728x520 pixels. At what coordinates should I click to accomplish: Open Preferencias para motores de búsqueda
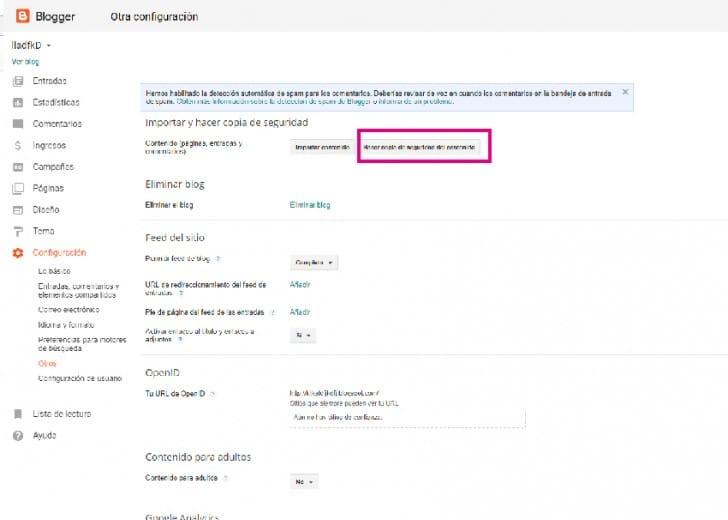[x=82, y=344]
